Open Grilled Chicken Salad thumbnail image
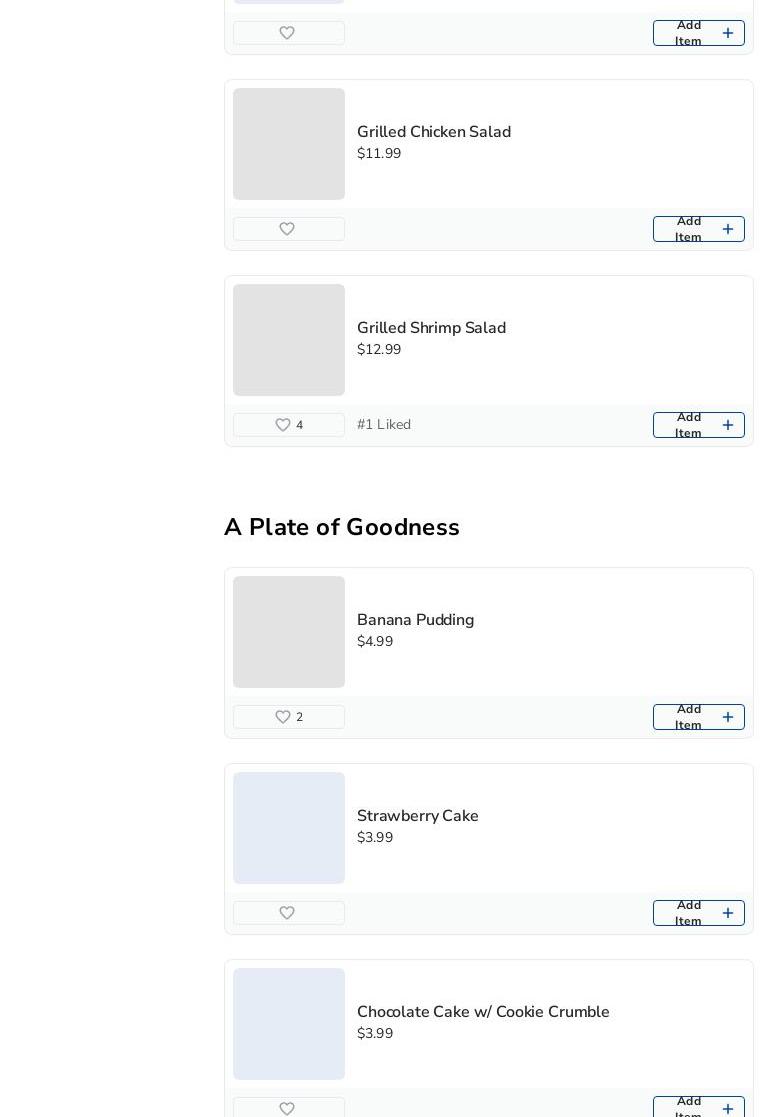 [x=289, y=144]
